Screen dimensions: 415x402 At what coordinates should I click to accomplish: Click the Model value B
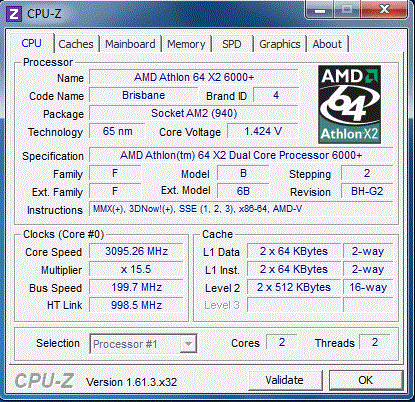243,173
